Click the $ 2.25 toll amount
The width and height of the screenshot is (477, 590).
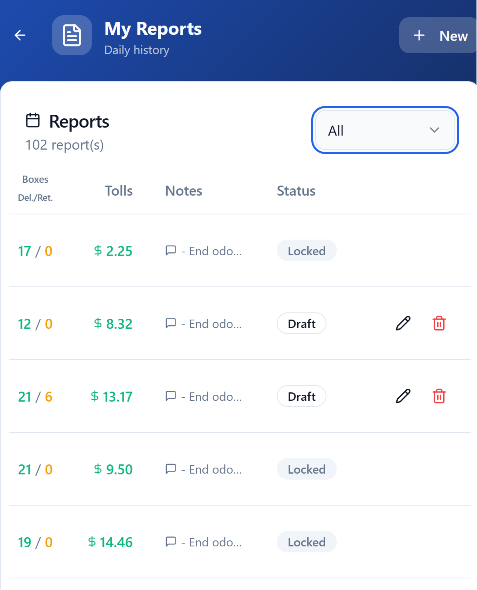pos(113,251)
